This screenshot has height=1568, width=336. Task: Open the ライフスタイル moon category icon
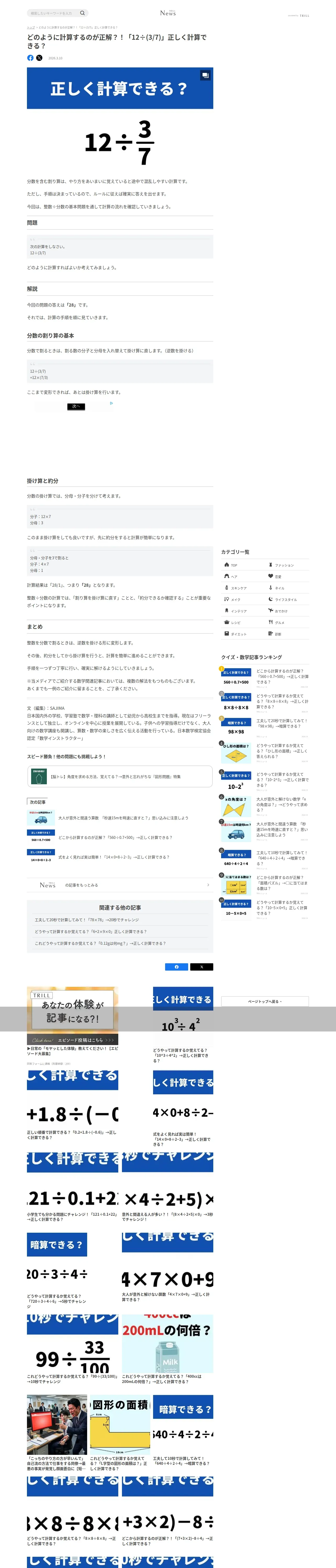click(271, 599)
